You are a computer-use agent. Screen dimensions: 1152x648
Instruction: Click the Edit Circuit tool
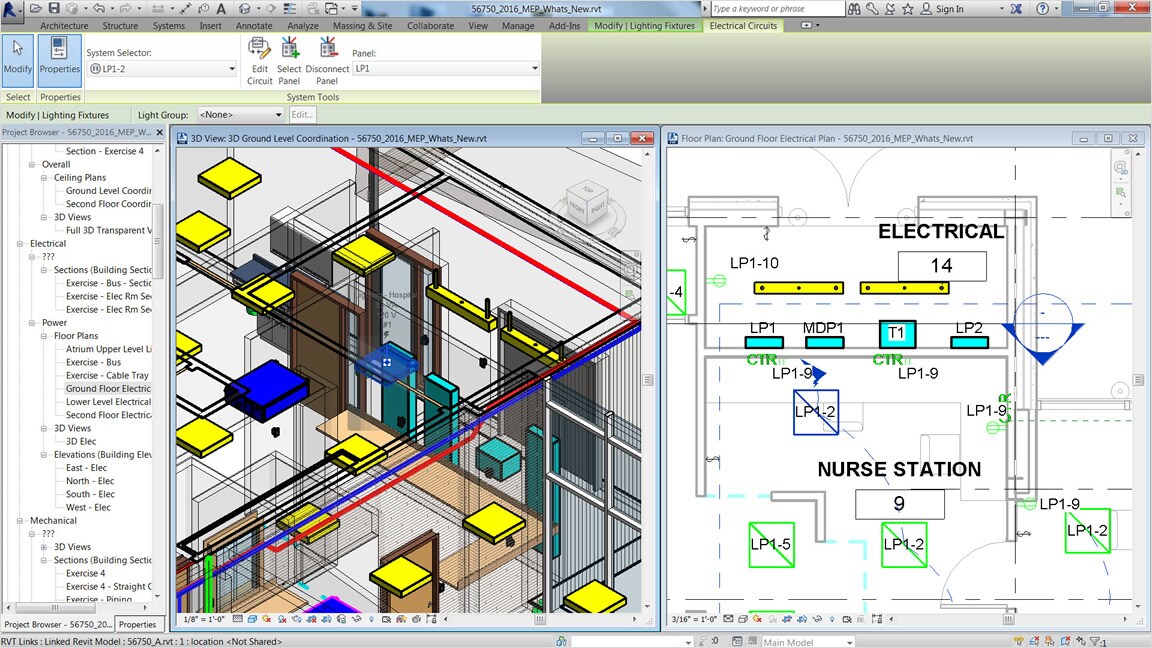pyautogui.click(x=259, y=62)
